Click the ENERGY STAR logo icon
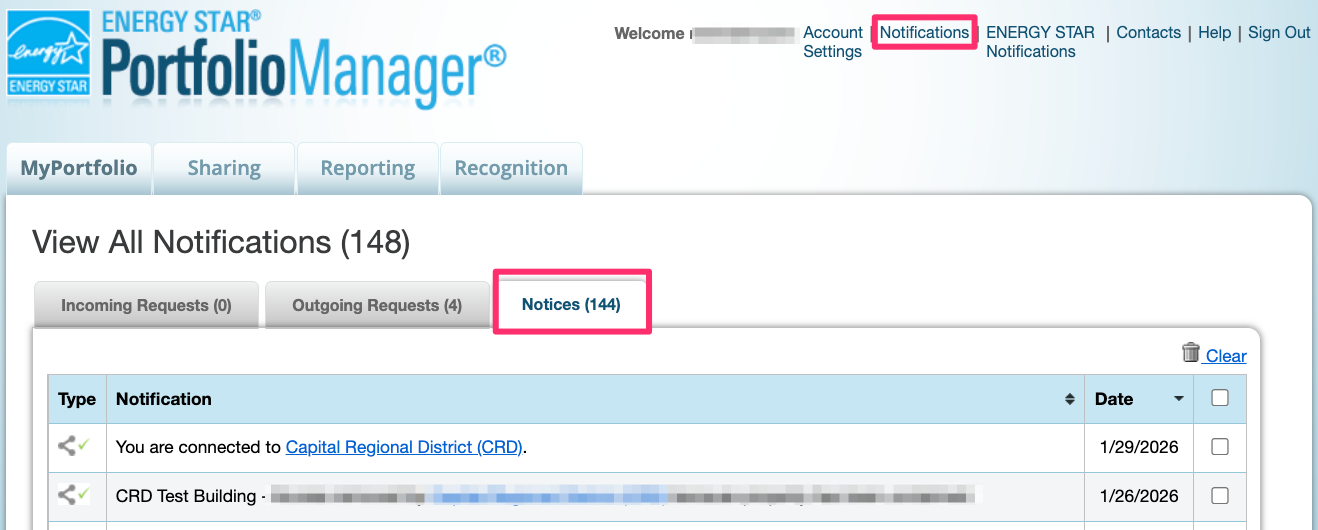 coord(48,55)
